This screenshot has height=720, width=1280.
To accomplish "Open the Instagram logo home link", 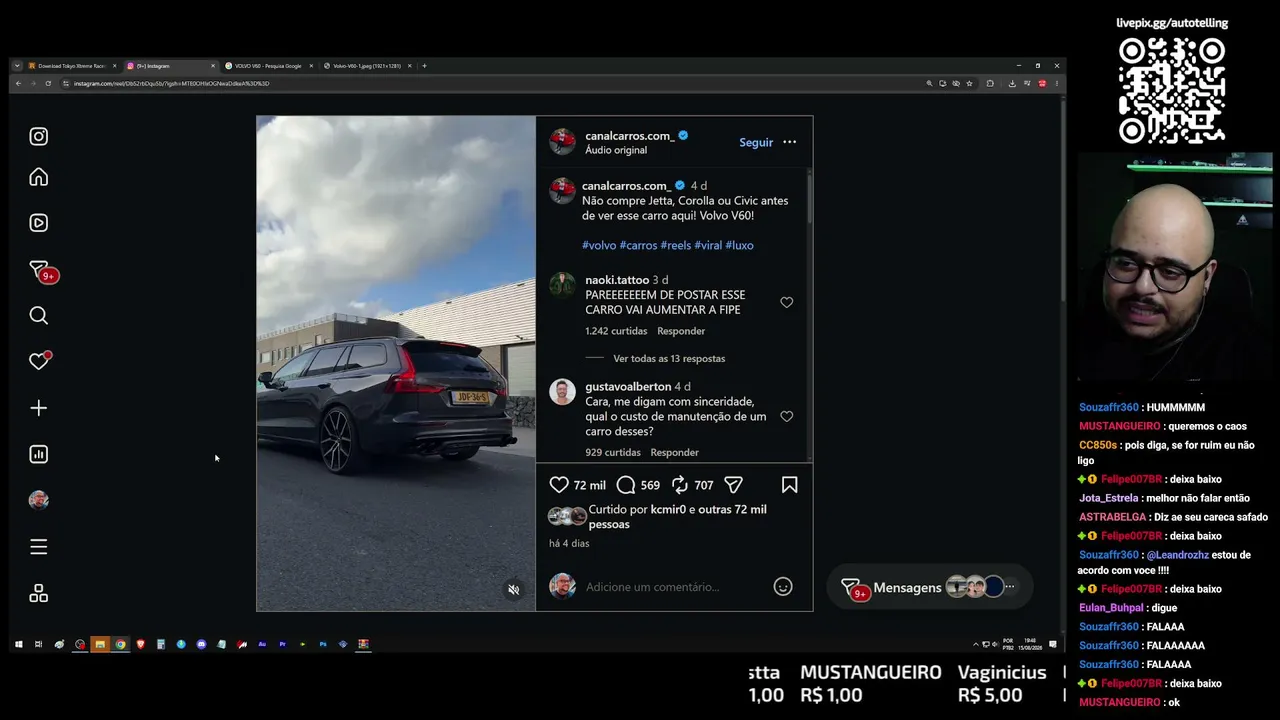I will tap(38, 137).
